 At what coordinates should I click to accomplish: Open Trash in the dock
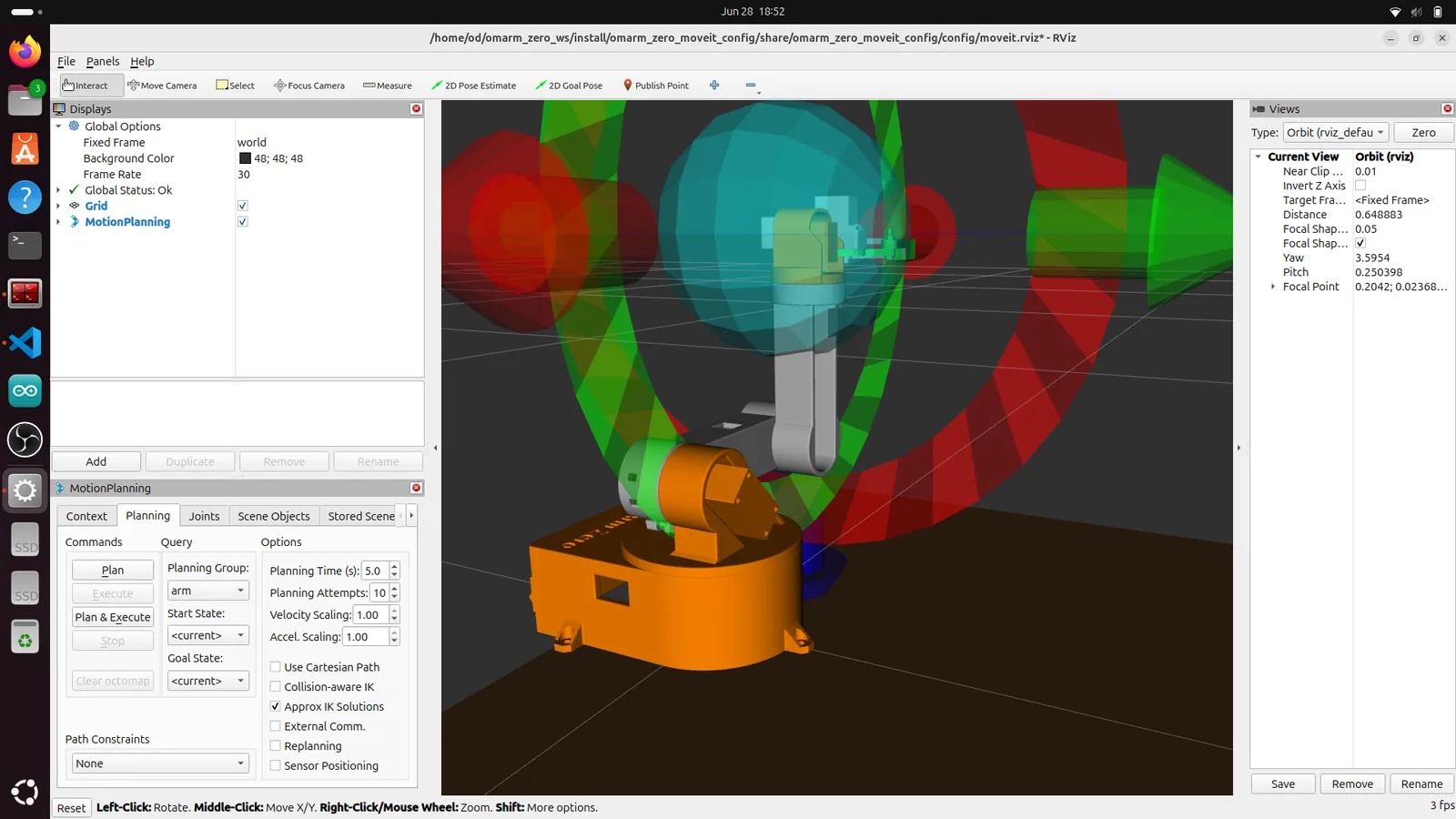25,637
